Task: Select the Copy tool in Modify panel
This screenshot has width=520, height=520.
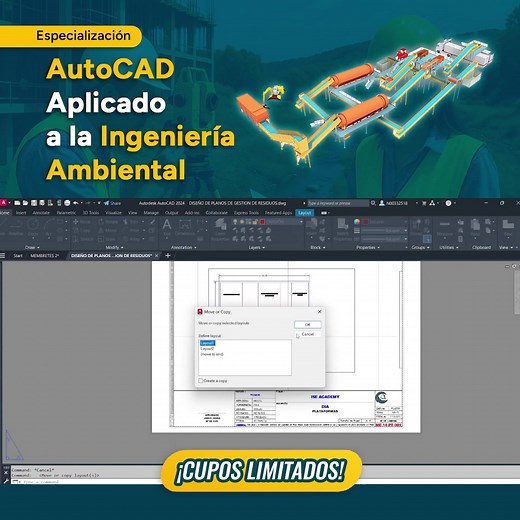Action: pyautogui.click(x=82, y=230)
